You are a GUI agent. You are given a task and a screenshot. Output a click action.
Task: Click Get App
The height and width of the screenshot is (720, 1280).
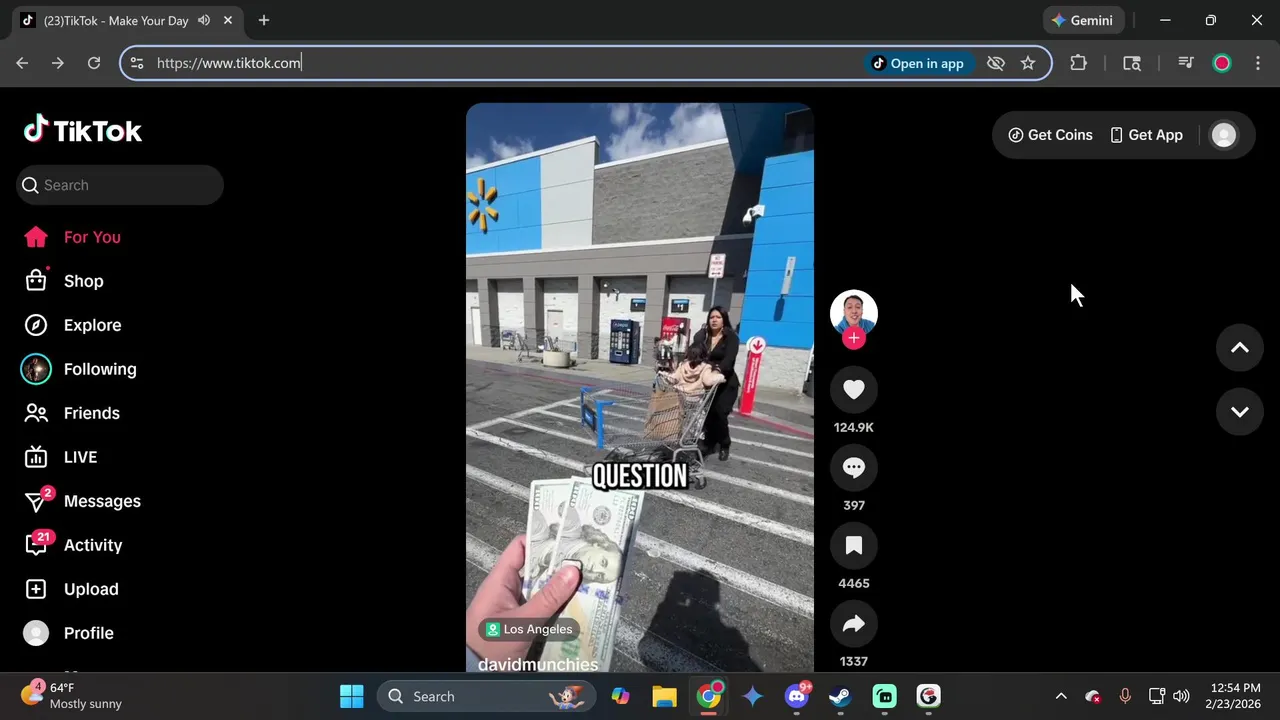point(1146,135)
